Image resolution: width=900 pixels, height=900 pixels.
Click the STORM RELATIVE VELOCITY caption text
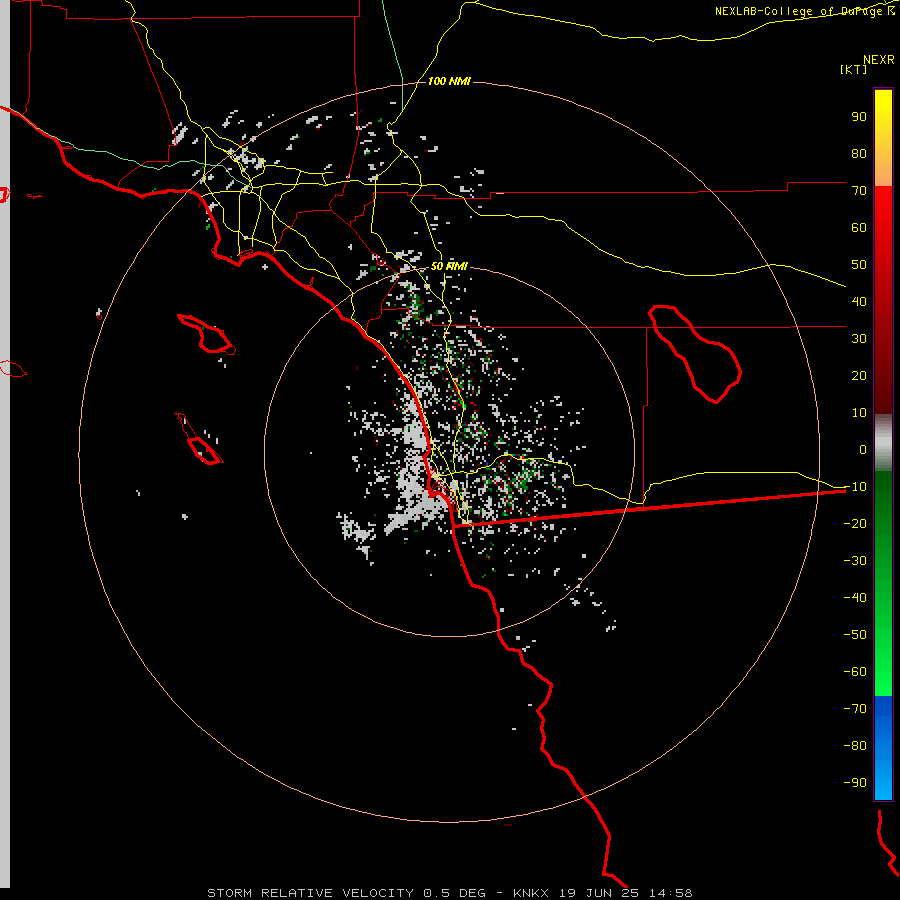click(310, 893)
